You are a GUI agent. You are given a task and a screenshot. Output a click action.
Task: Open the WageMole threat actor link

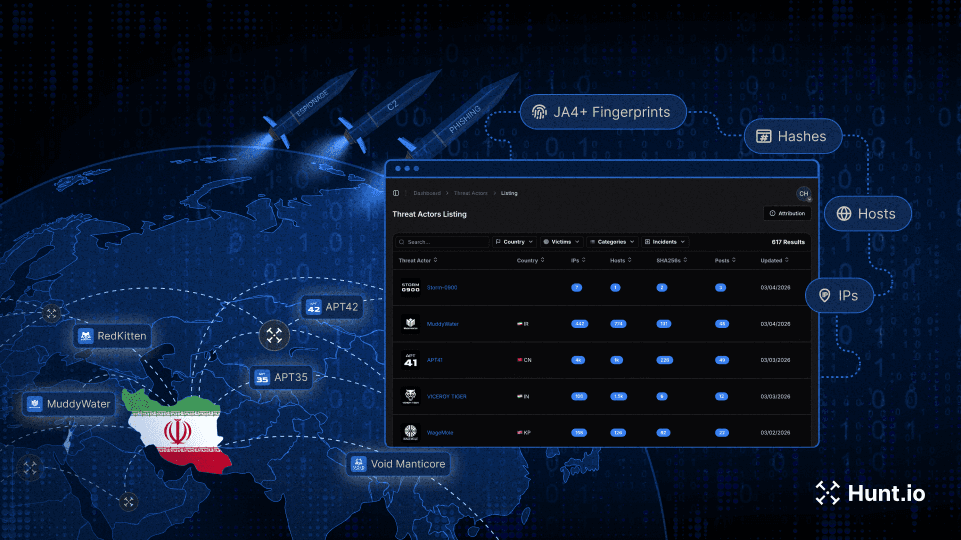coord(440,433)
